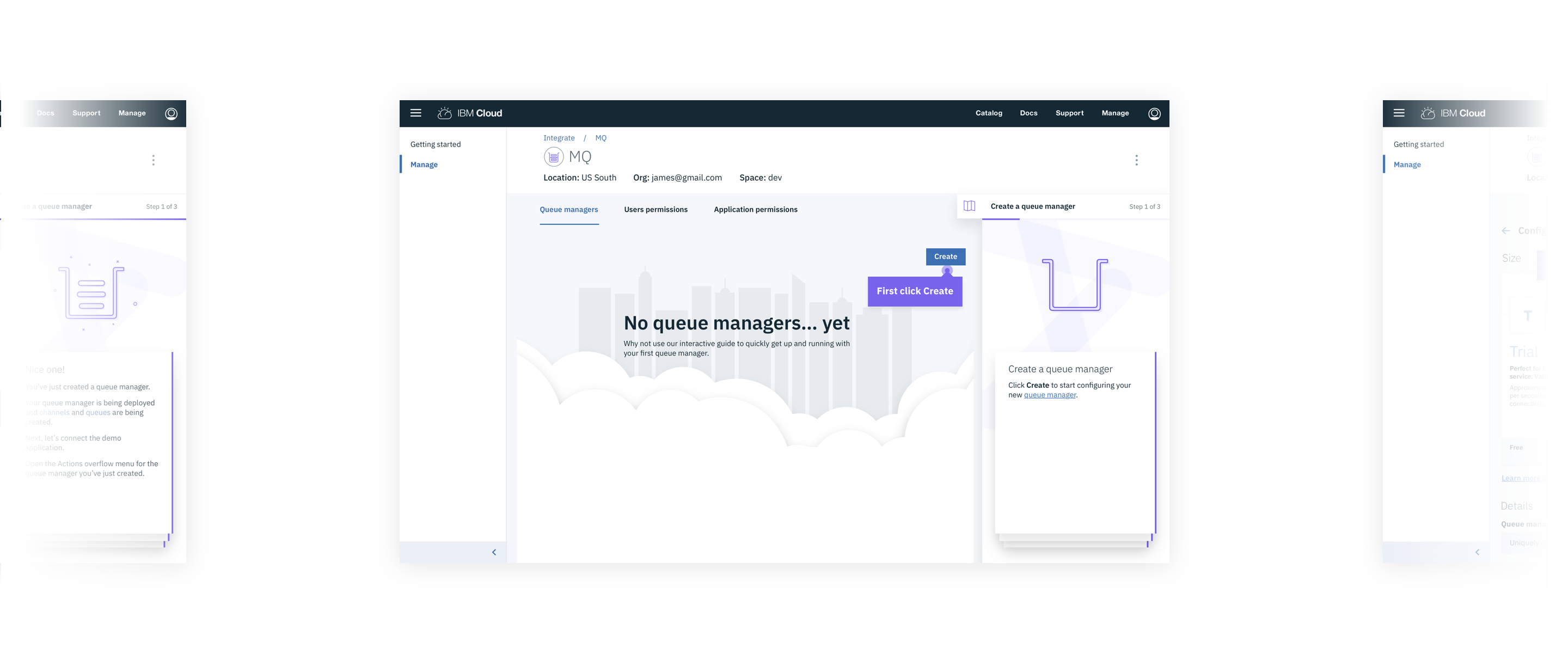
Task: Switch to the Application permissions tab
Action: click(755, 210)
